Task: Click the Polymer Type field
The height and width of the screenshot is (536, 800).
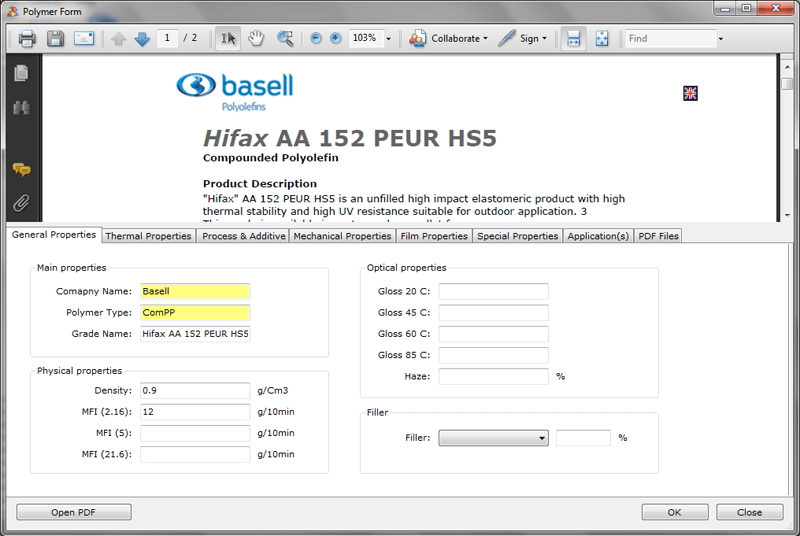Action: 195,313
